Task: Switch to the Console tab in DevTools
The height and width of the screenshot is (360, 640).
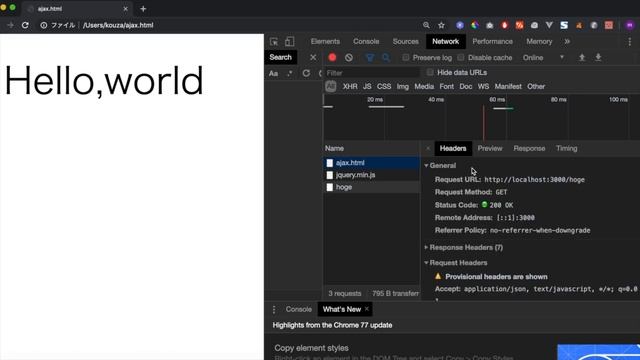Action: (366, 42)
